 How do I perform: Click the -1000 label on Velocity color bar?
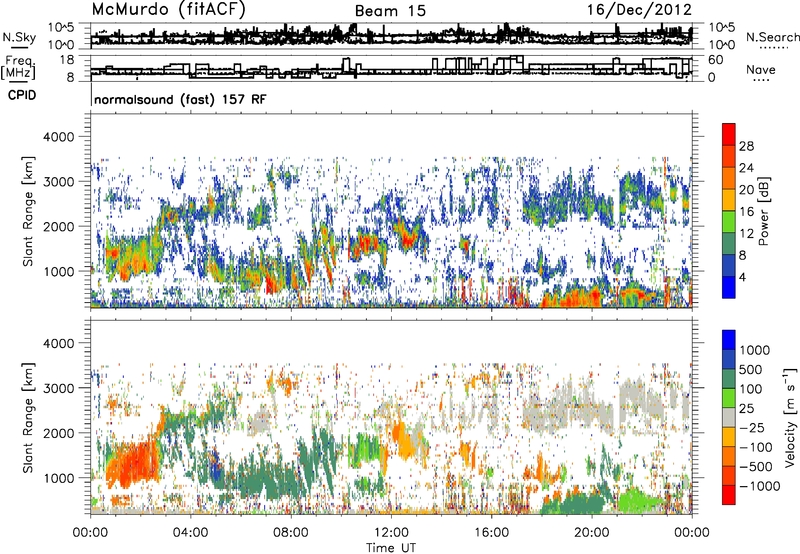760,486
